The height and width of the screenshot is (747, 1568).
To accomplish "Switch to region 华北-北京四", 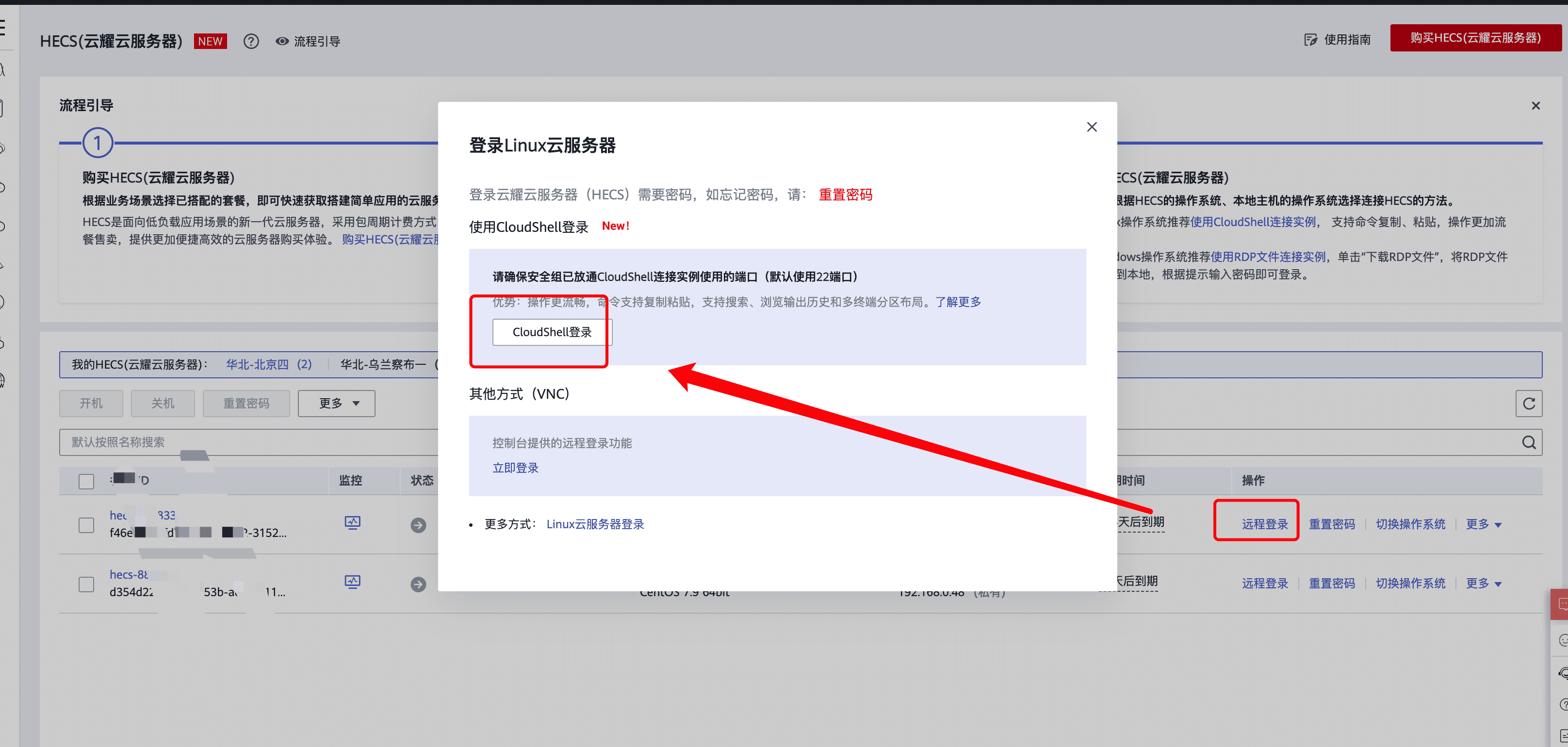I will (268, 364).
